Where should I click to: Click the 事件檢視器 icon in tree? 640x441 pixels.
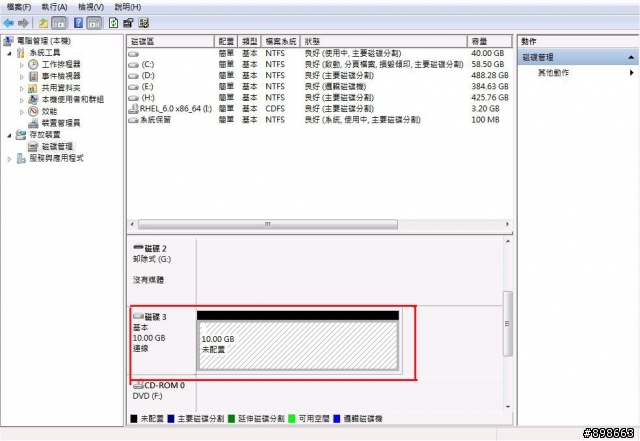click(x=33, y=76)
